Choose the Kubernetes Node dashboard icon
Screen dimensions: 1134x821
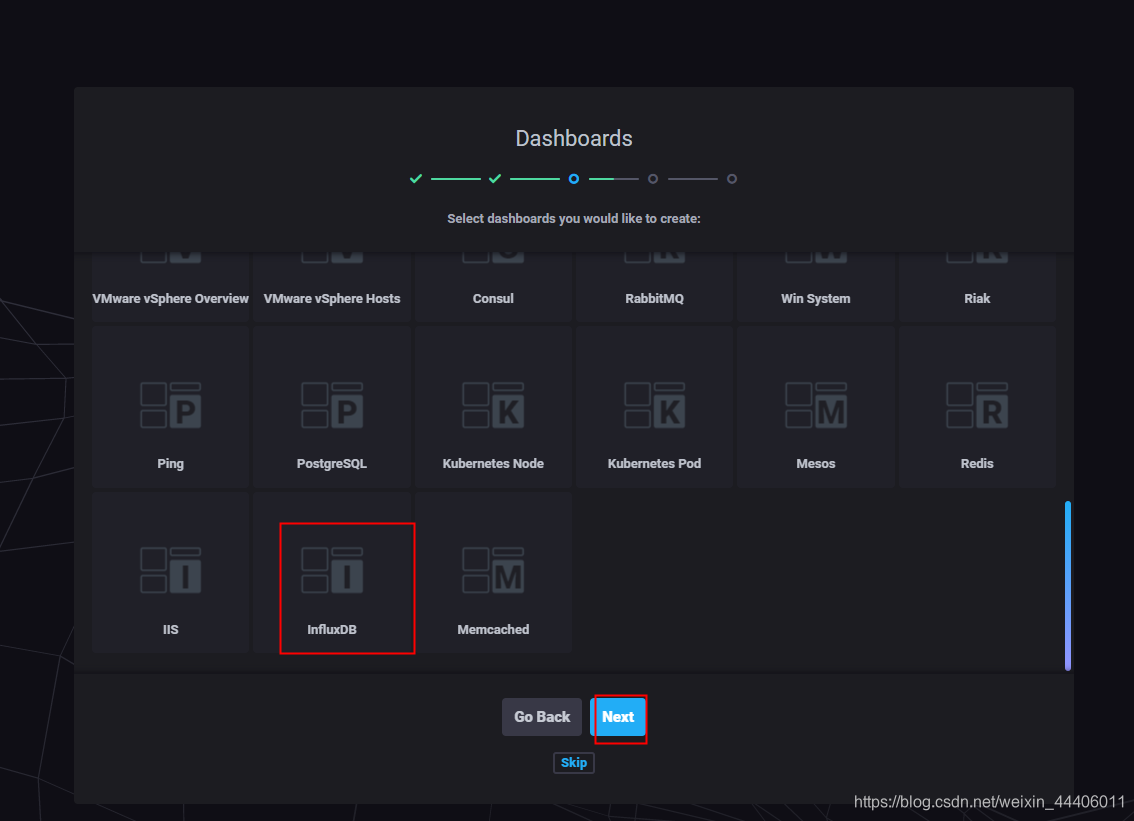click(x=493, y=405)
